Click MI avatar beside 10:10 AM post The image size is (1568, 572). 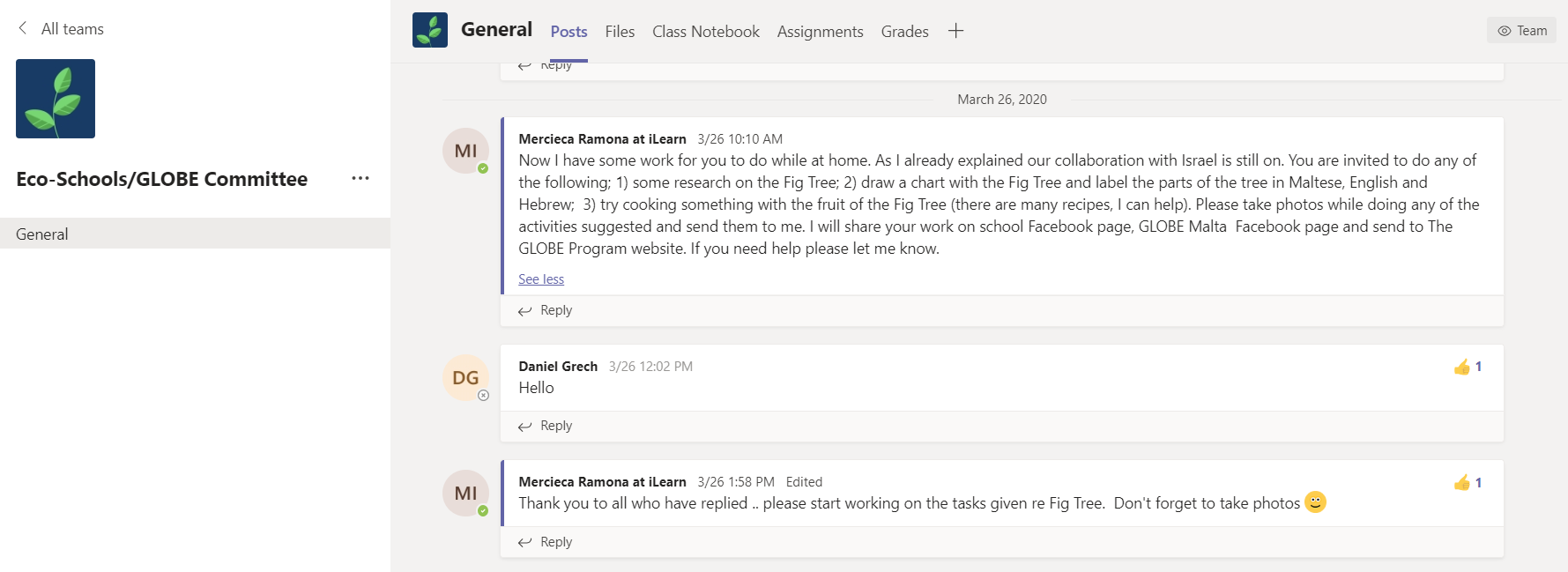coord(465,151)
